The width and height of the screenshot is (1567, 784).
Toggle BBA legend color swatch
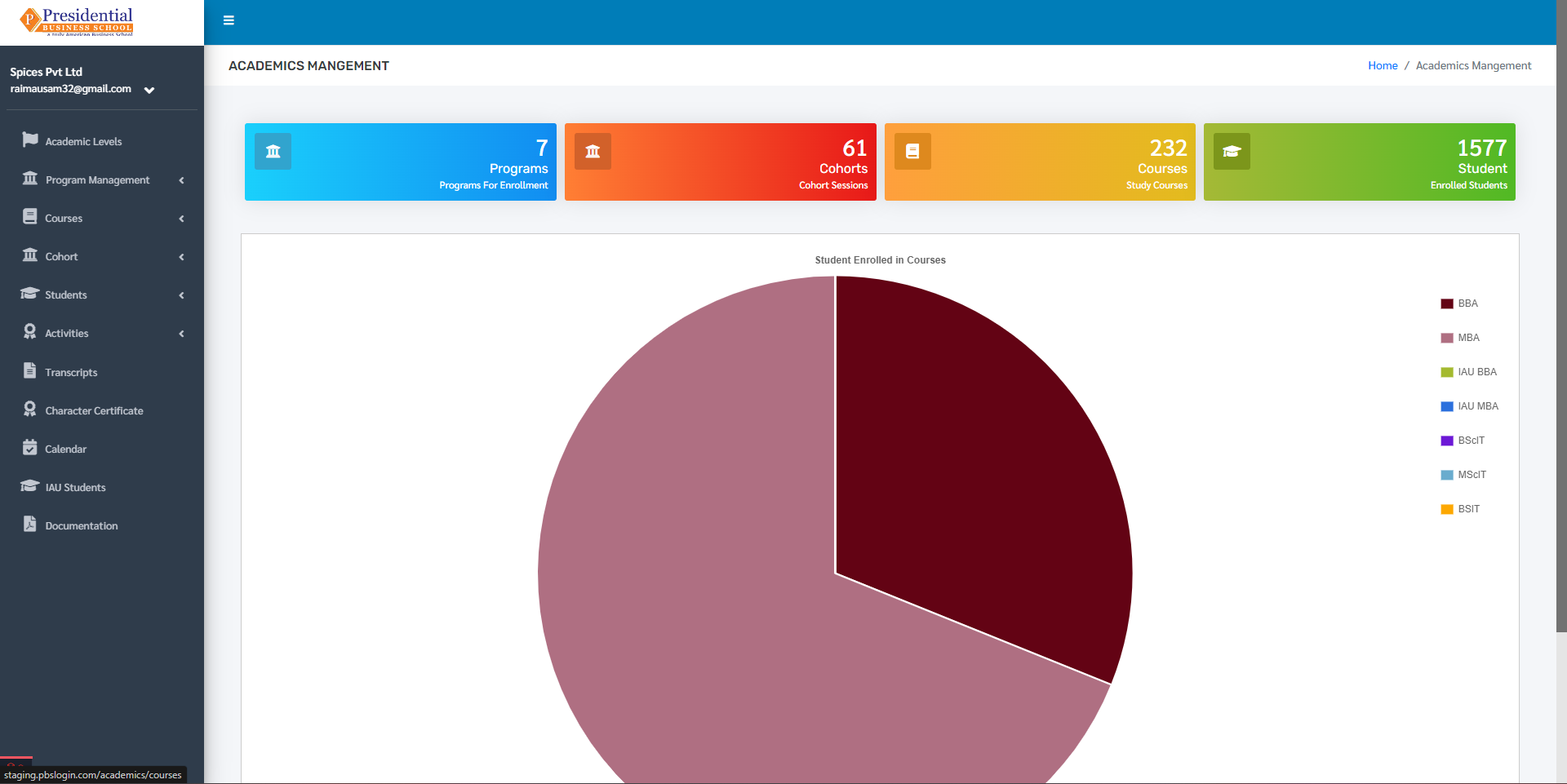(x=1447, y=303)
